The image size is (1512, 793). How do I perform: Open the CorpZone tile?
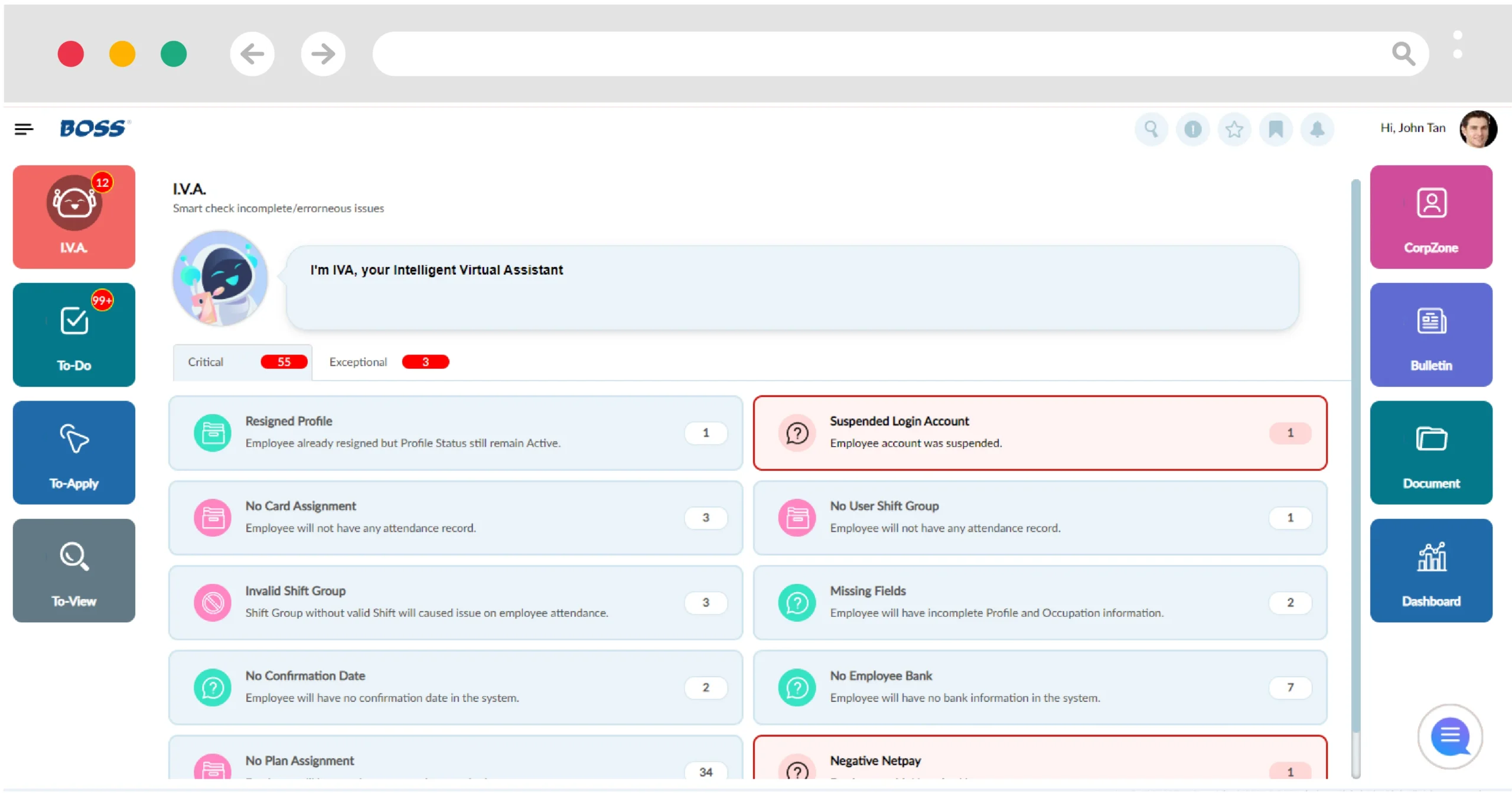coord(1431,217)
